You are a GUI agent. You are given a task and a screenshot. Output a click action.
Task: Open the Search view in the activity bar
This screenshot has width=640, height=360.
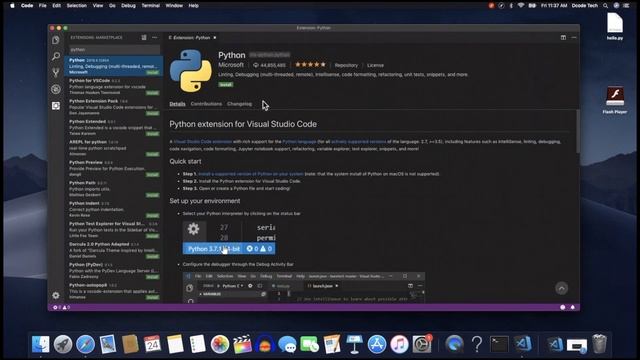coord(56,56)
